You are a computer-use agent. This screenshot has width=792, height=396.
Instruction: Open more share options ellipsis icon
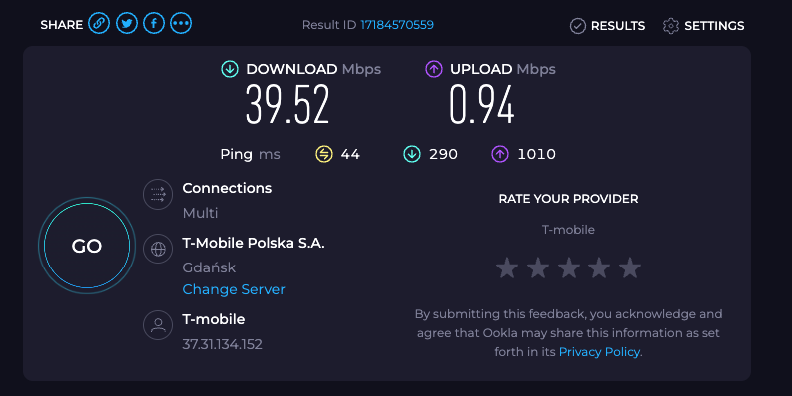click(181, 23)
